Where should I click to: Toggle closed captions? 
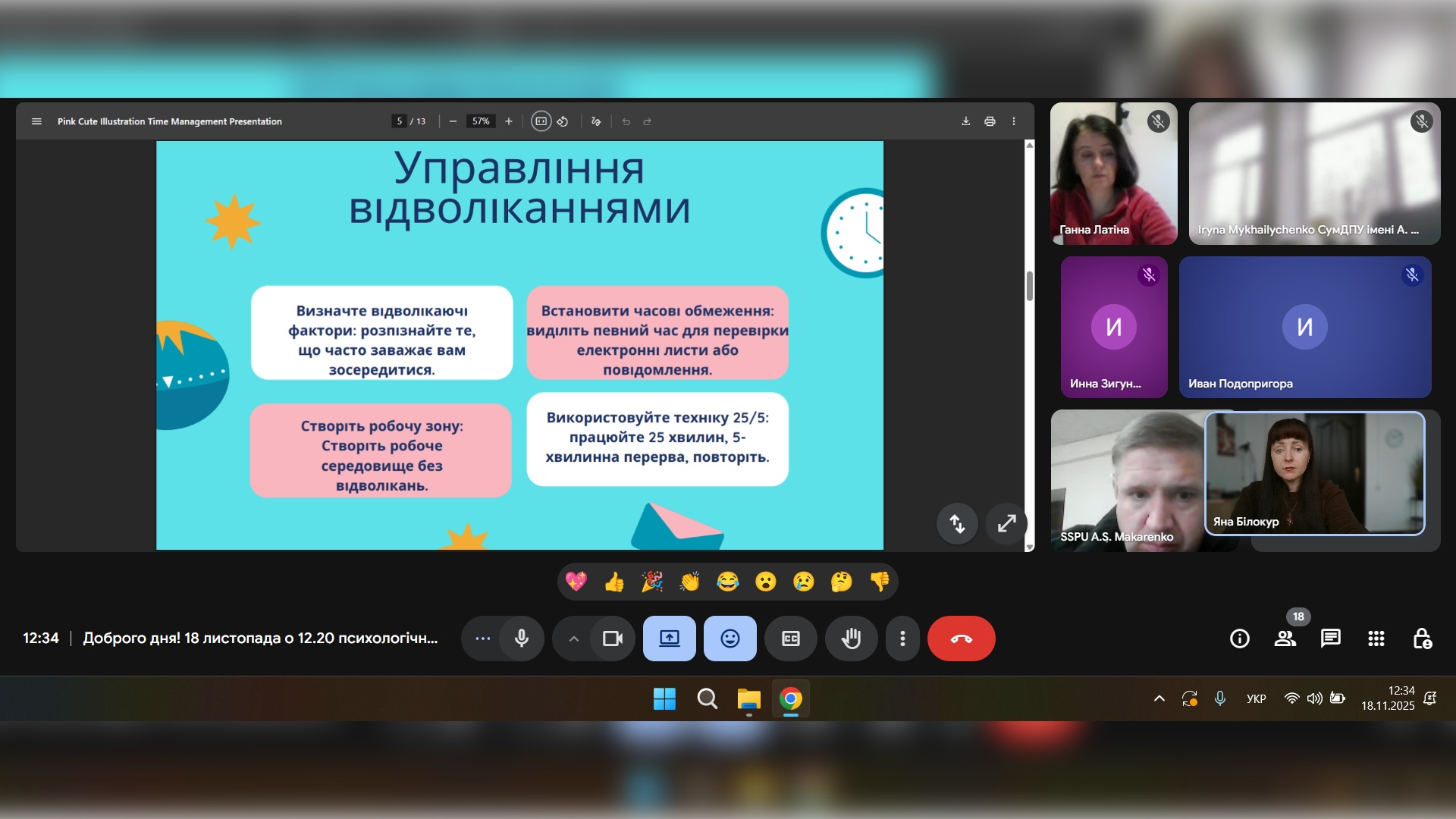click(x=790, y=639)
